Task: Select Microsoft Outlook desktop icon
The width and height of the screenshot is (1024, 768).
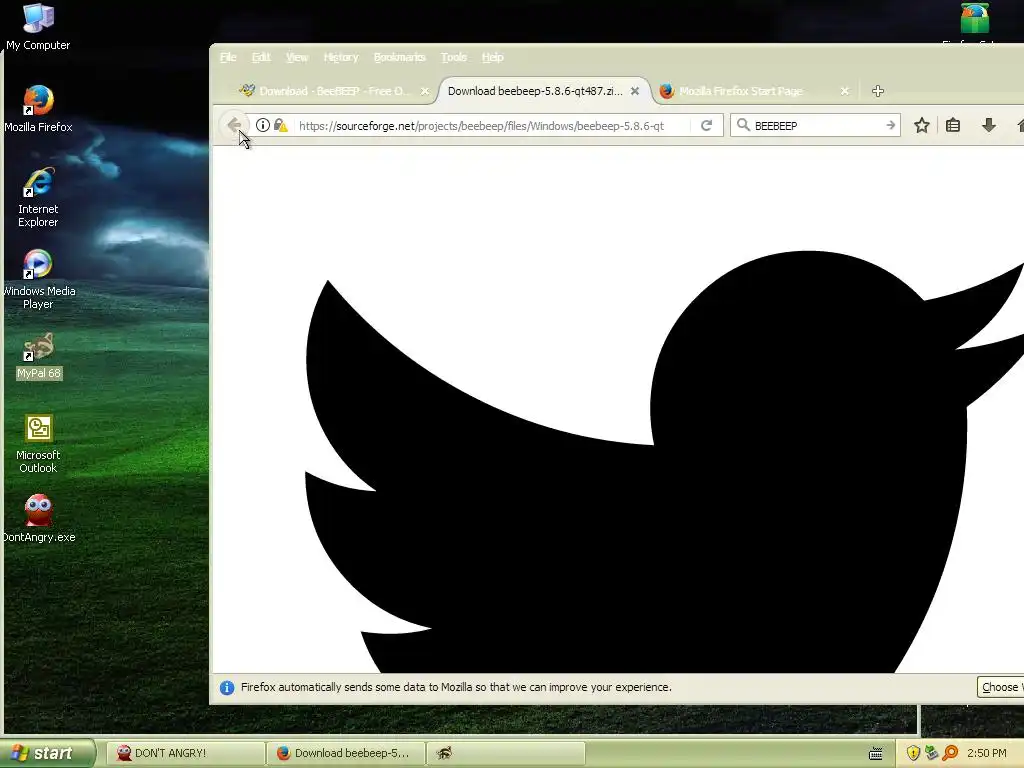Action: [38, 444]
